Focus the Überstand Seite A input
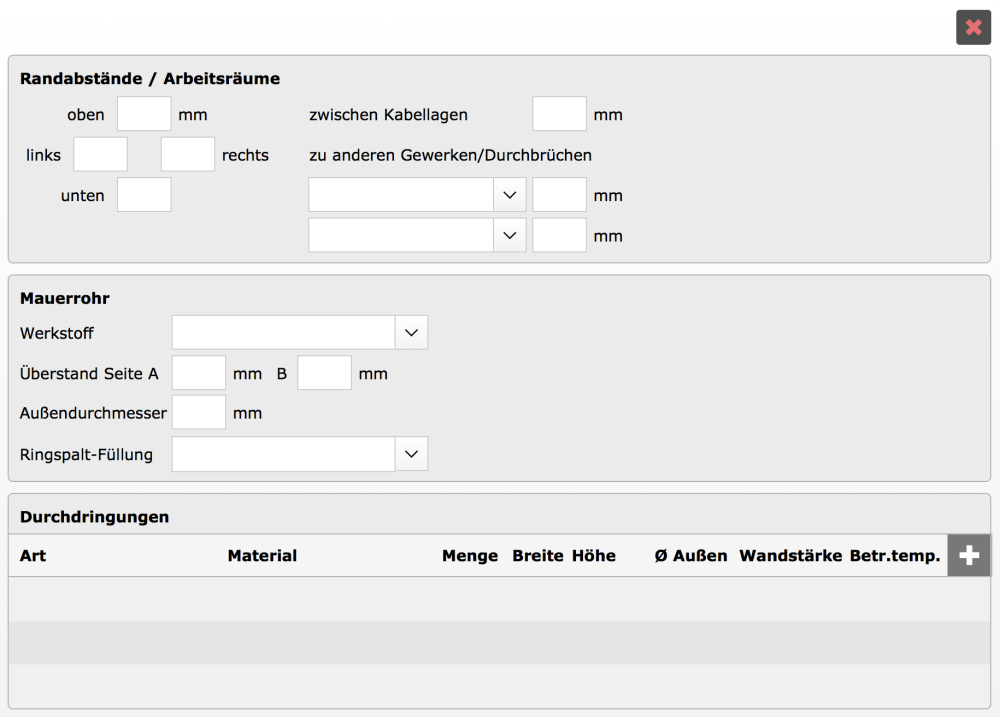This screenshot has width=1000, height=717. [x=199, y=373]
